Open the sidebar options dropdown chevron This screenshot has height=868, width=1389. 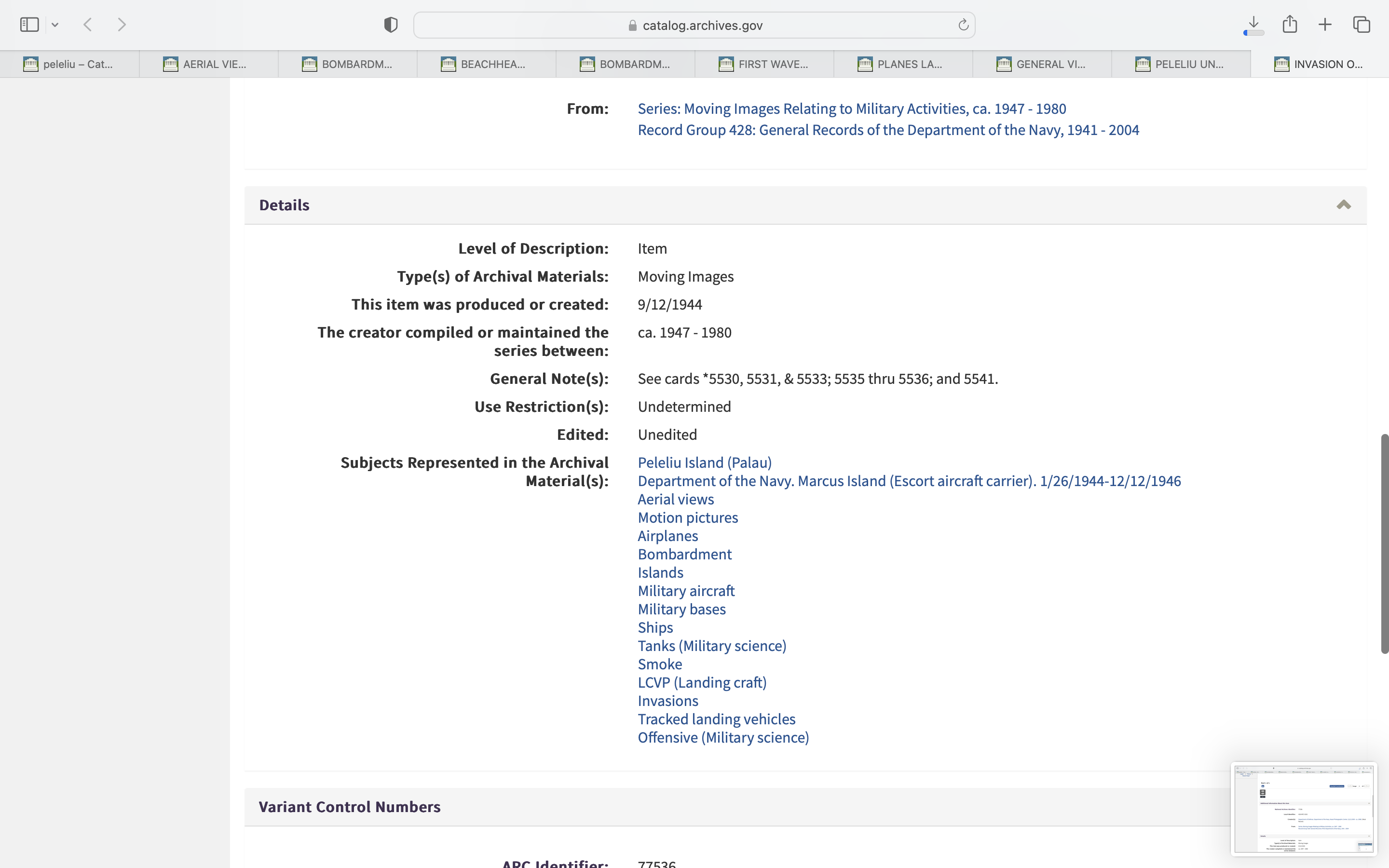coord(55,25)
